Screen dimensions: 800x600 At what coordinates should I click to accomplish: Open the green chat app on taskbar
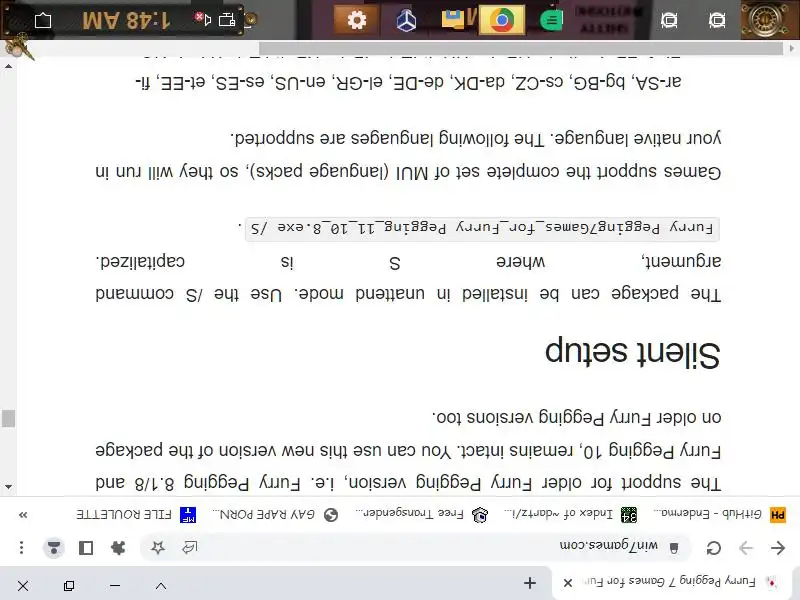click(551, 20)
